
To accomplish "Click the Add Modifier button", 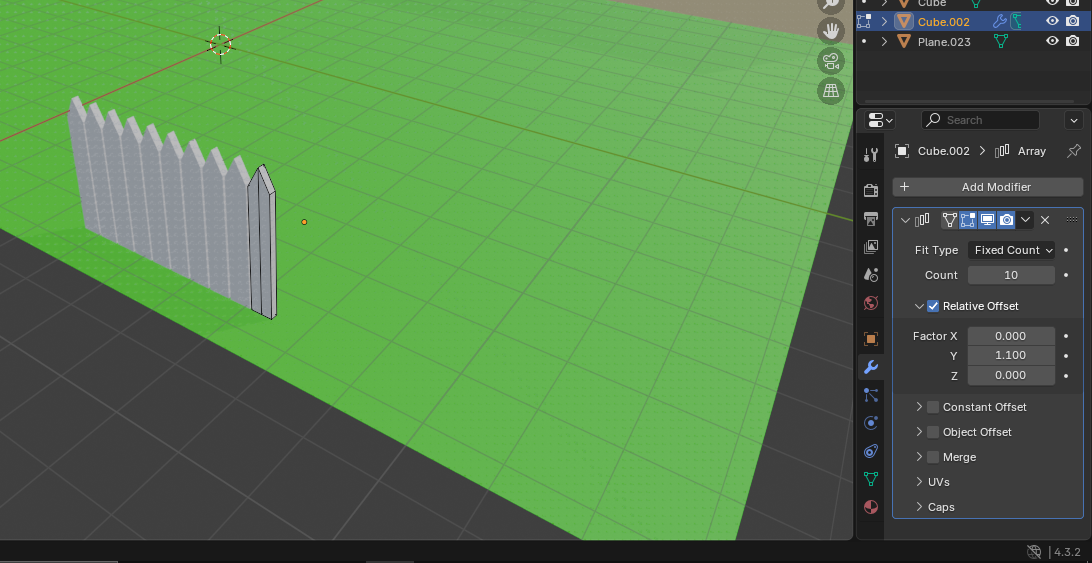I will coord(988,187).
